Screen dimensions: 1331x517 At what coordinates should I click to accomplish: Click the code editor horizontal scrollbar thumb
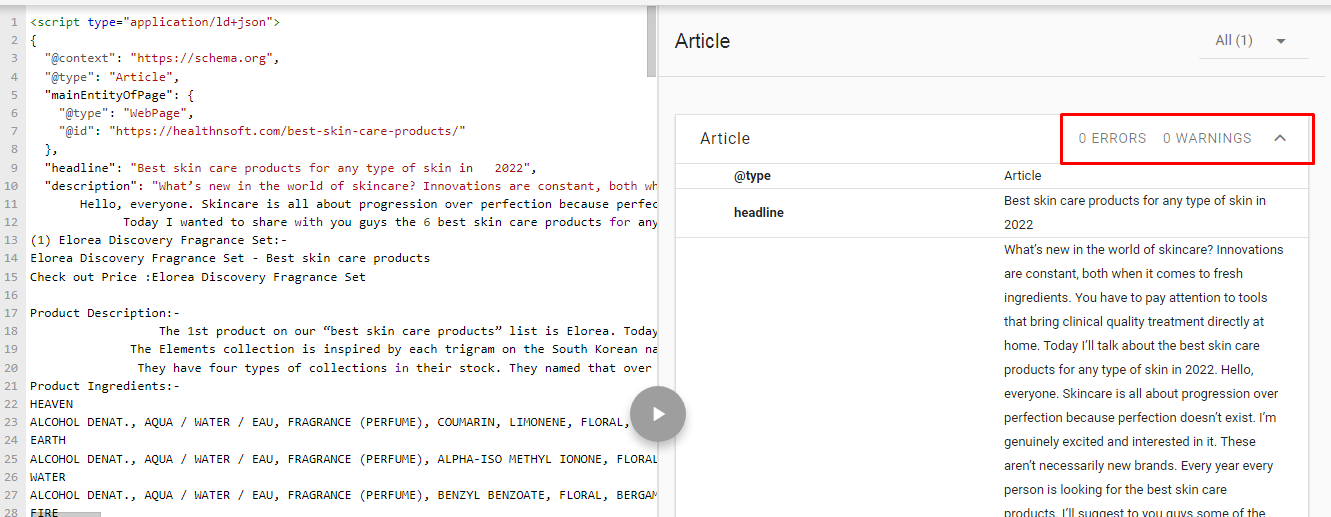click(x=78, y=513)
